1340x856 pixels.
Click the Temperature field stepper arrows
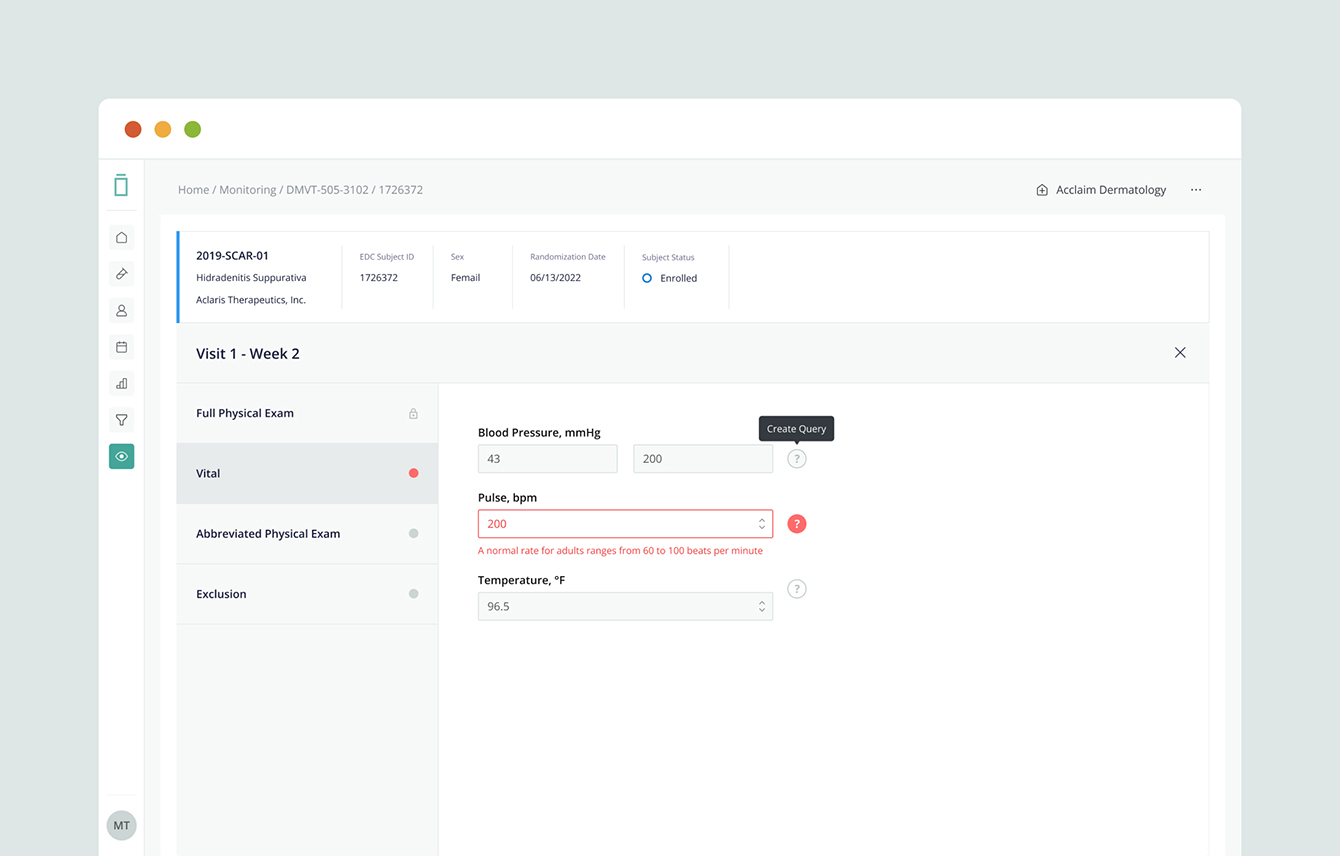click(761, 606)
